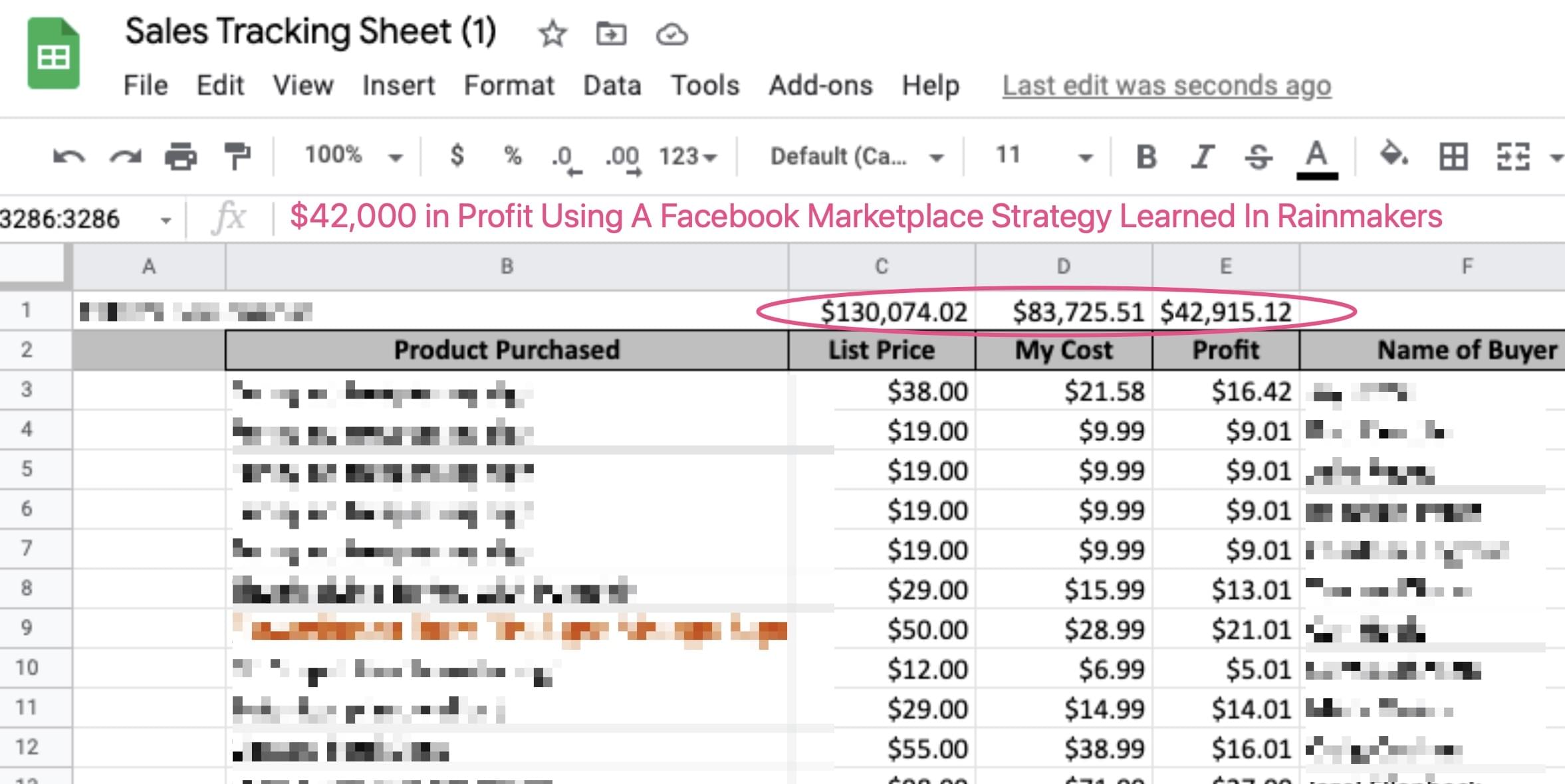Open the Last edit was seconds ago link

[x=1167, y=86]
